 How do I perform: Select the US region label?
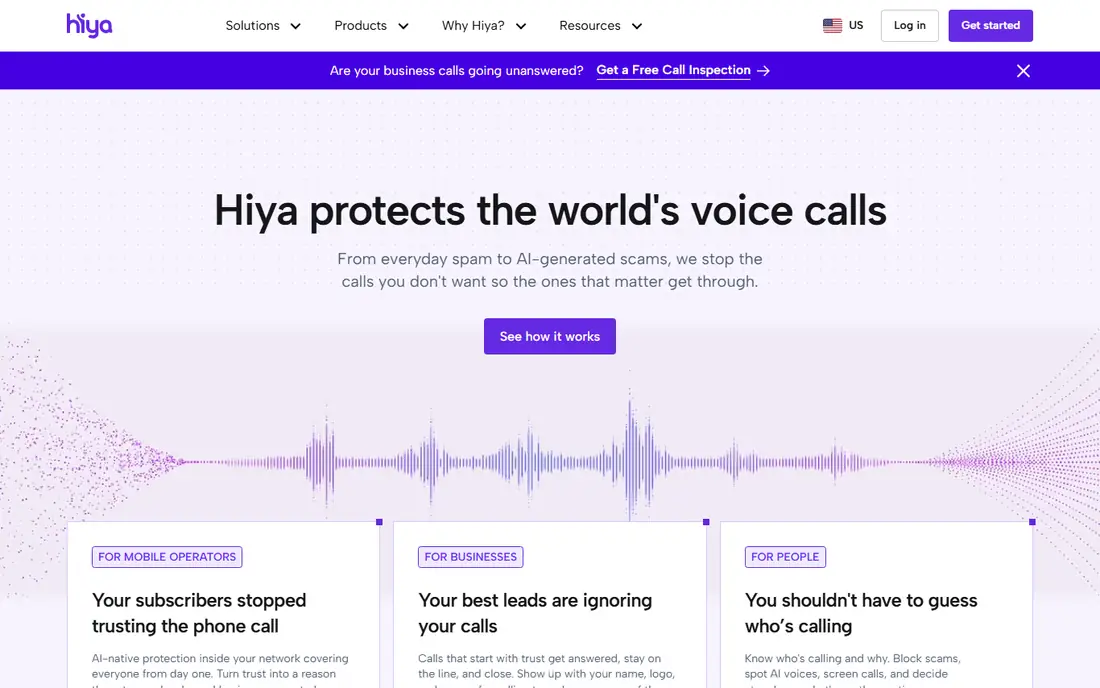point(856,25)
